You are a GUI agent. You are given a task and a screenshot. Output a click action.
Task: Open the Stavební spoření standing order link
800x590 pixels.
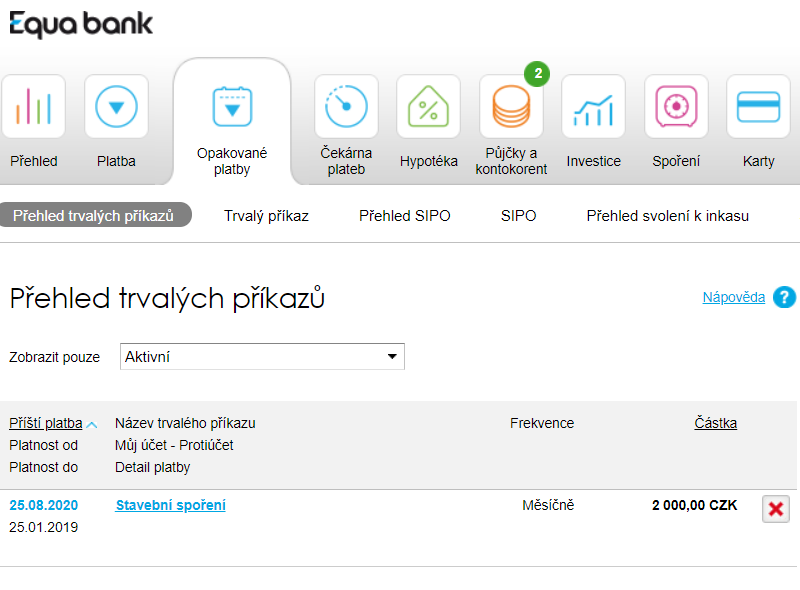click(x=170, y=505)
